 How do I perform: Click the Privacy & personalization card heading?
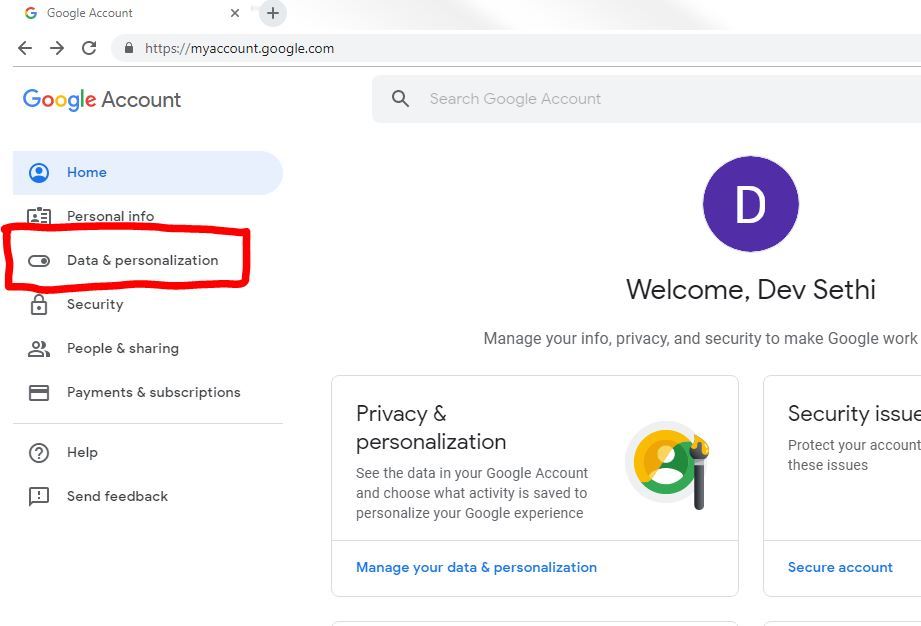(431, 428)
